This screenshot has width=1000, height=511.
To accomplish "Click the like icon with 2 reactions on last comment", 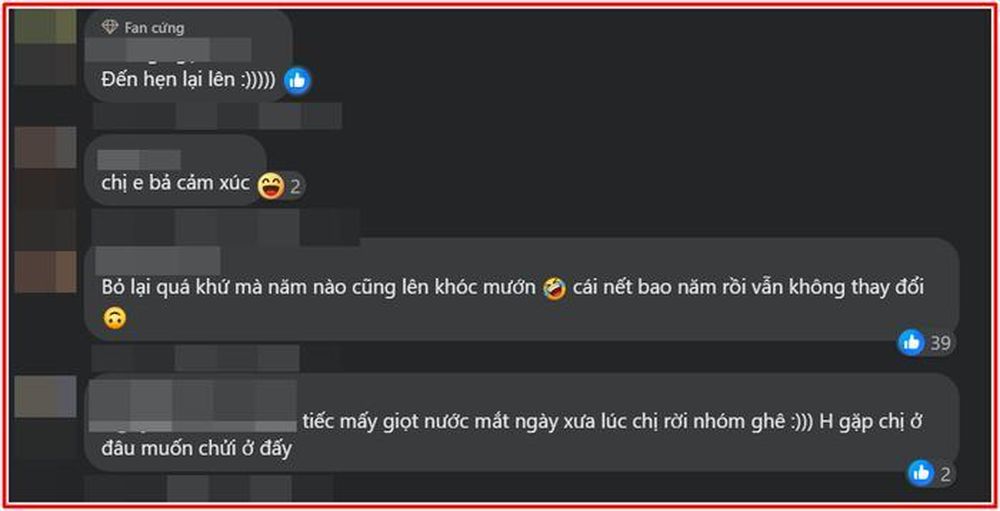I will coord(920,473).
